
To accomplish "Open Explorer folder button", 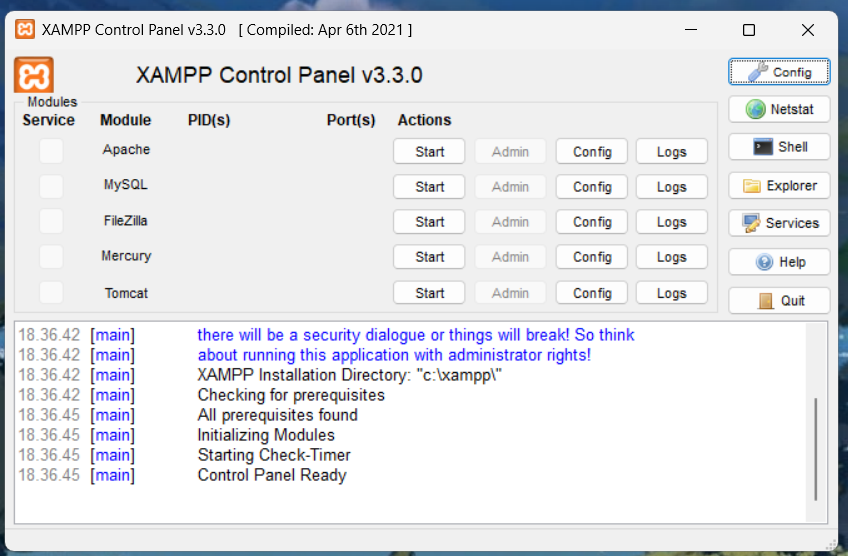I will pyautogui.click(x=779, y=186).
